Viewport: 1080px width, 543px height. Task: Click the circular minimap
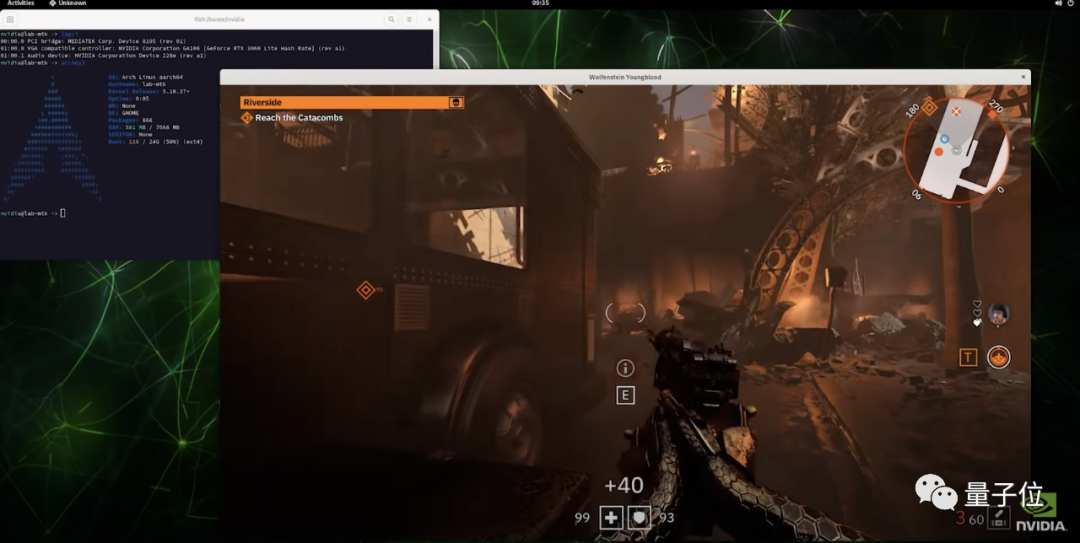[956, 151]
